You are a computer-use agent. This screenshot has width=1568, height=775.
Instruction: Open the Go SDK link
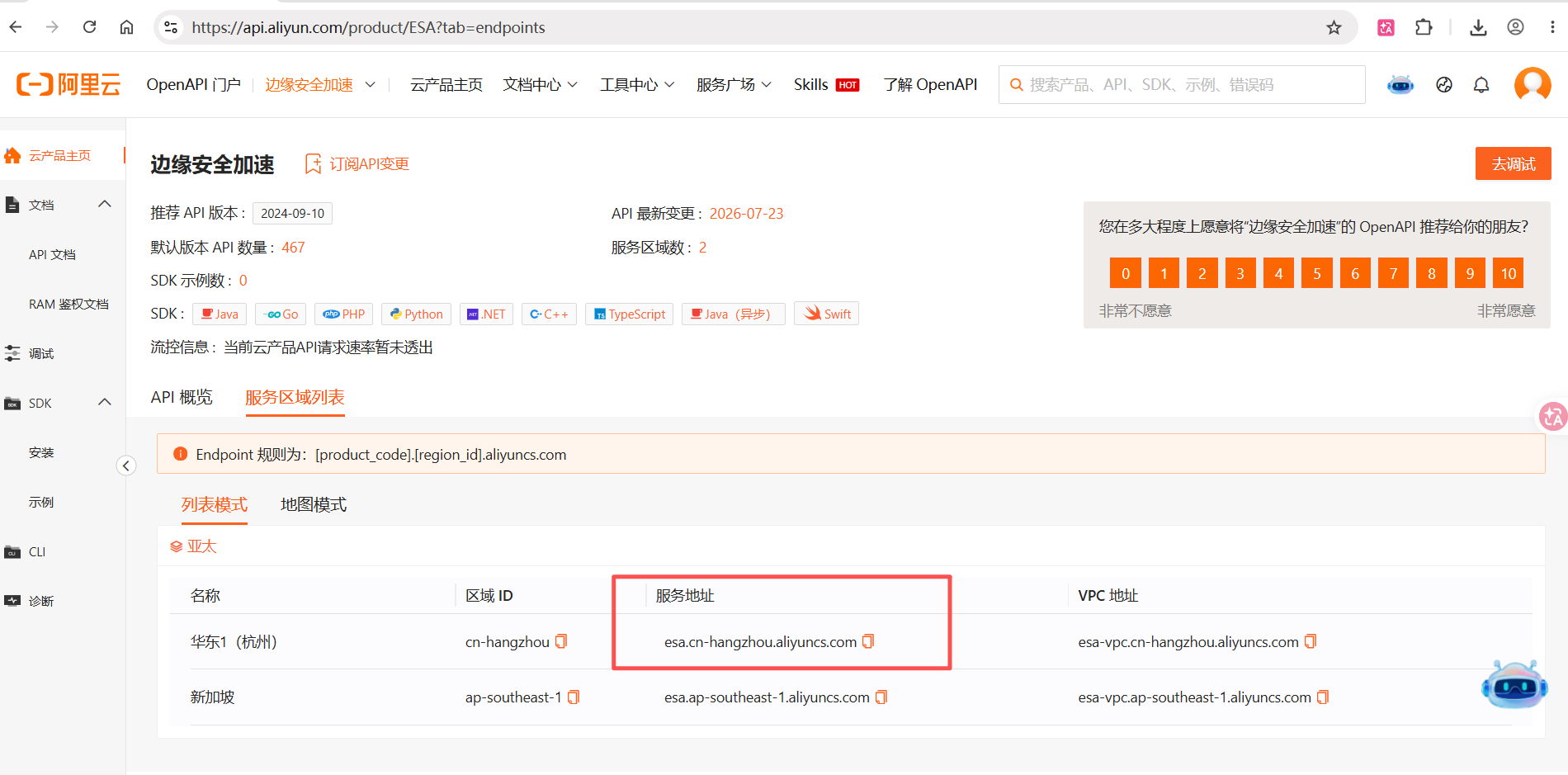click(281, 314)
